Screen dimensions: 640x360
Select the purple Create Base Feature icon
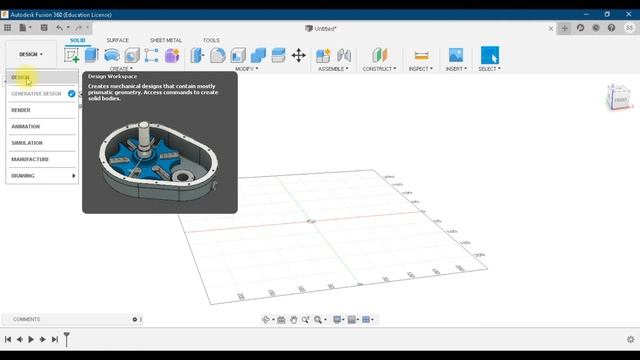click(172, 55)
